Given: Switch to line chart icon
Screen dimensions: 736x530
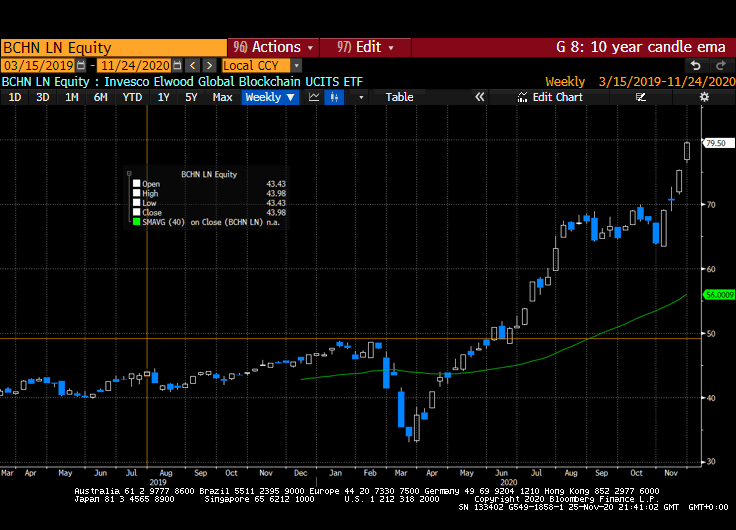Looking at the screenshot, I should pyautogui.click(x=314, y=97).
